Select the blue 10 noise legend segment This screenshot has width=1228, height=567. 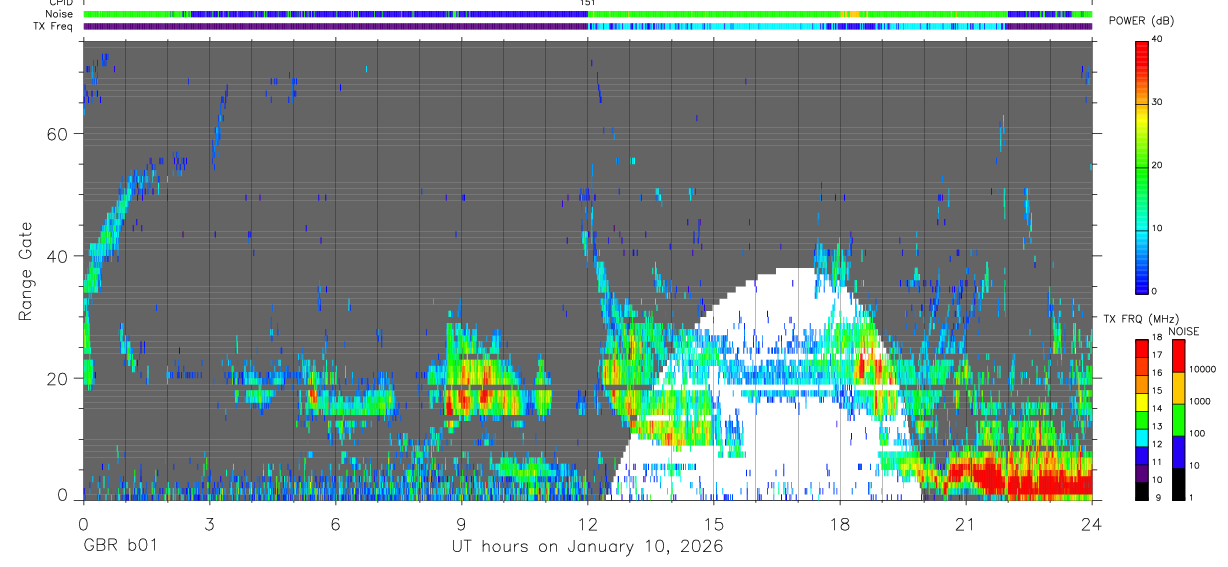[1178, 452]
